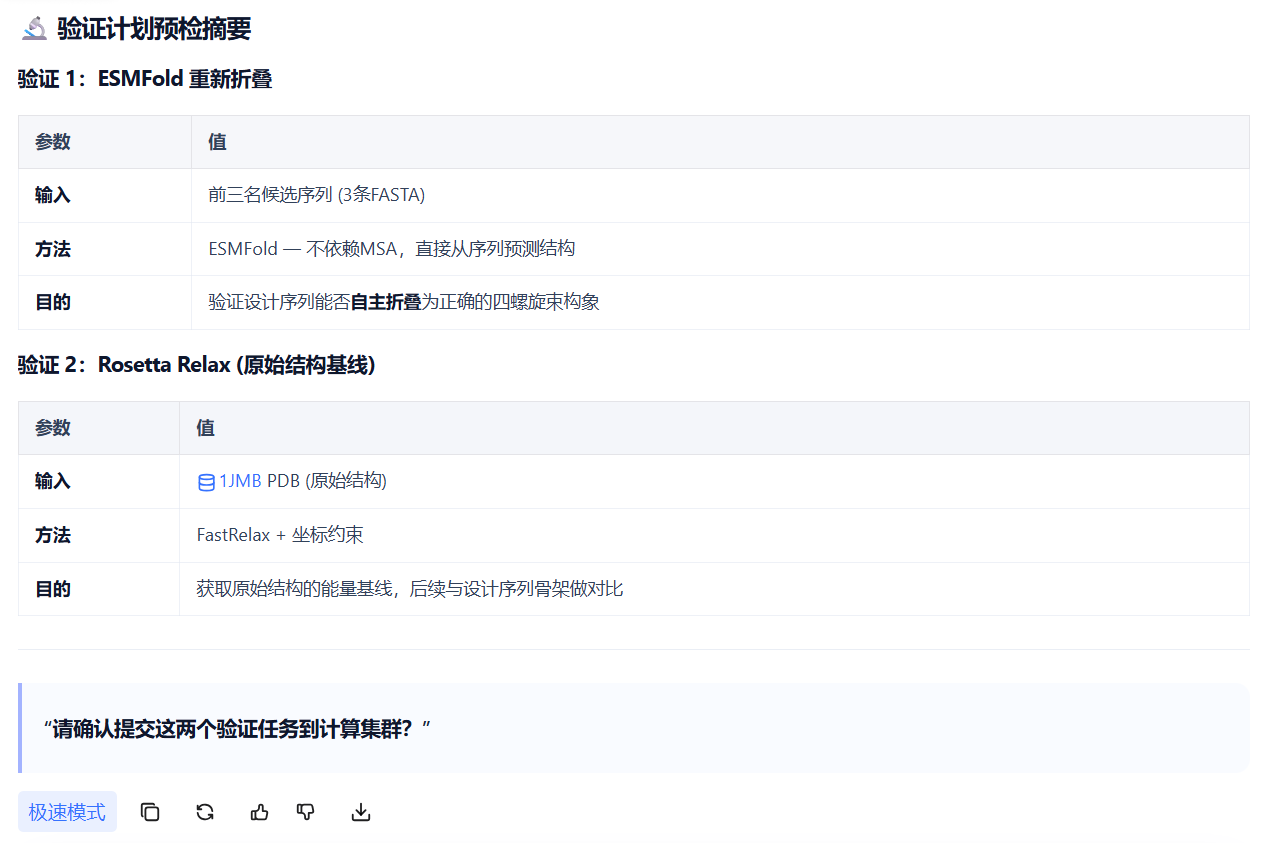Select the 极速模式 button
Screen dimensions: 1271x843
(x=67, y=812)
